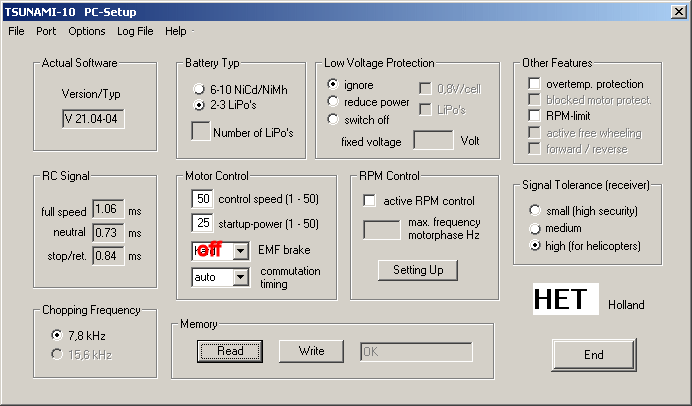Select high (for helicopters) tolerance

tap(535, 245)
